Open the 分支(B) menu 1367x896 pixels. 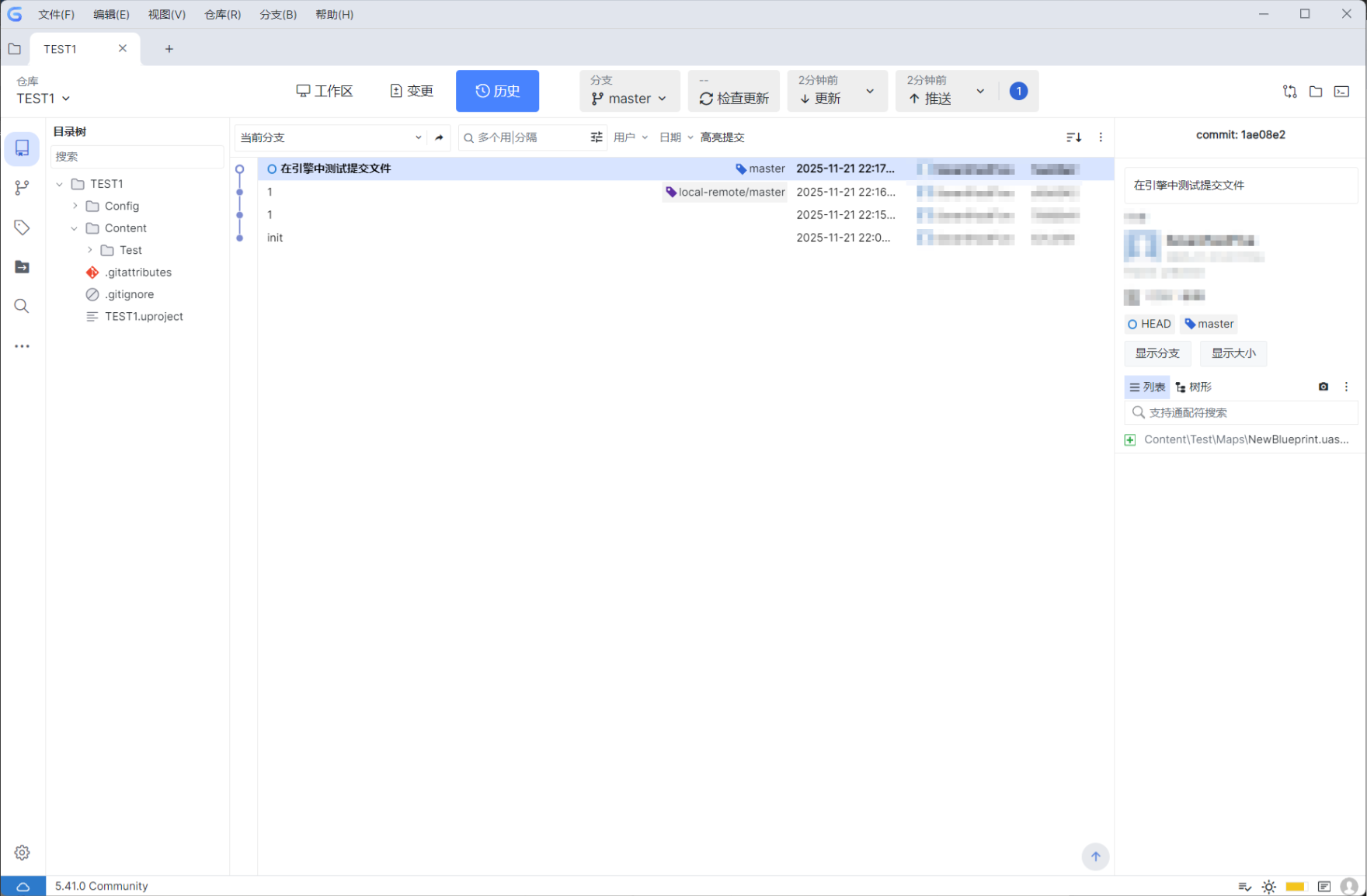[x=277, y=14]
